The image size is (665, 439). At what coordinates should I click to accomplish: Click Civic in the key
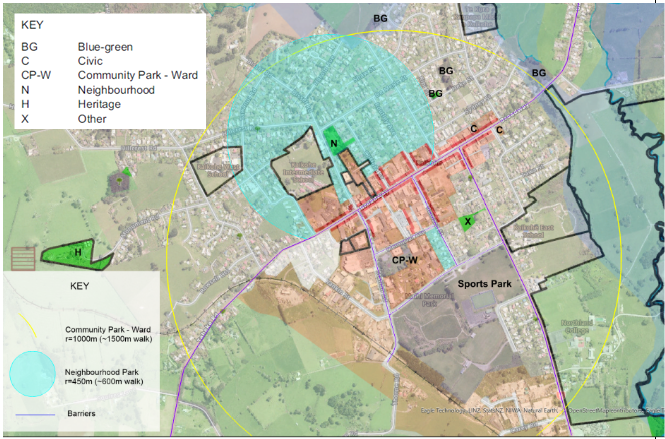tap(90, 61)
